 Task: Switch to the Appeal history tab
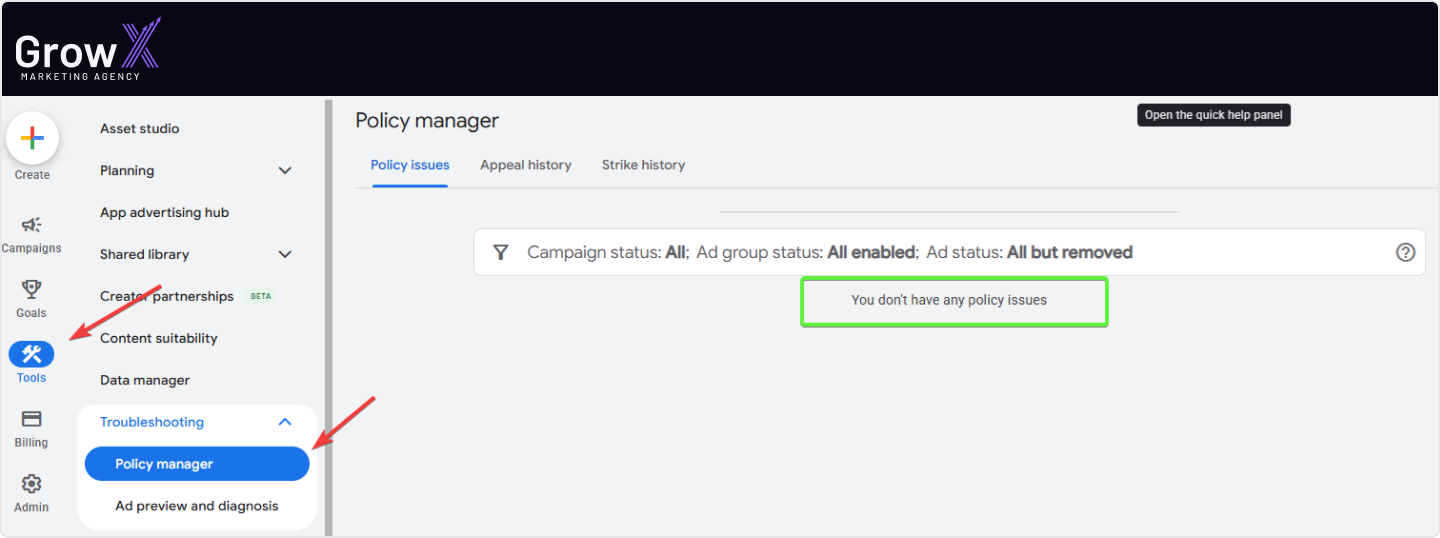tap(525, 165)
